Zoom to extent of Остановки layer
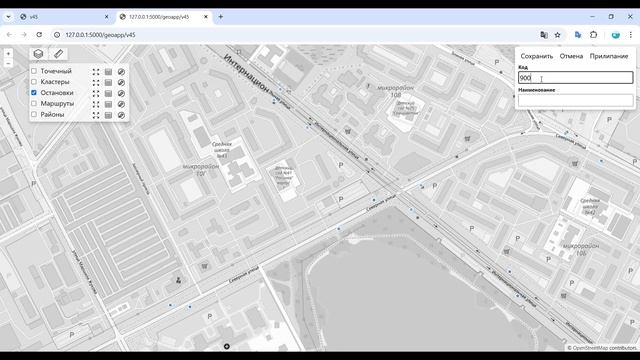Screen dimensions: 640x360 point(96,93)
